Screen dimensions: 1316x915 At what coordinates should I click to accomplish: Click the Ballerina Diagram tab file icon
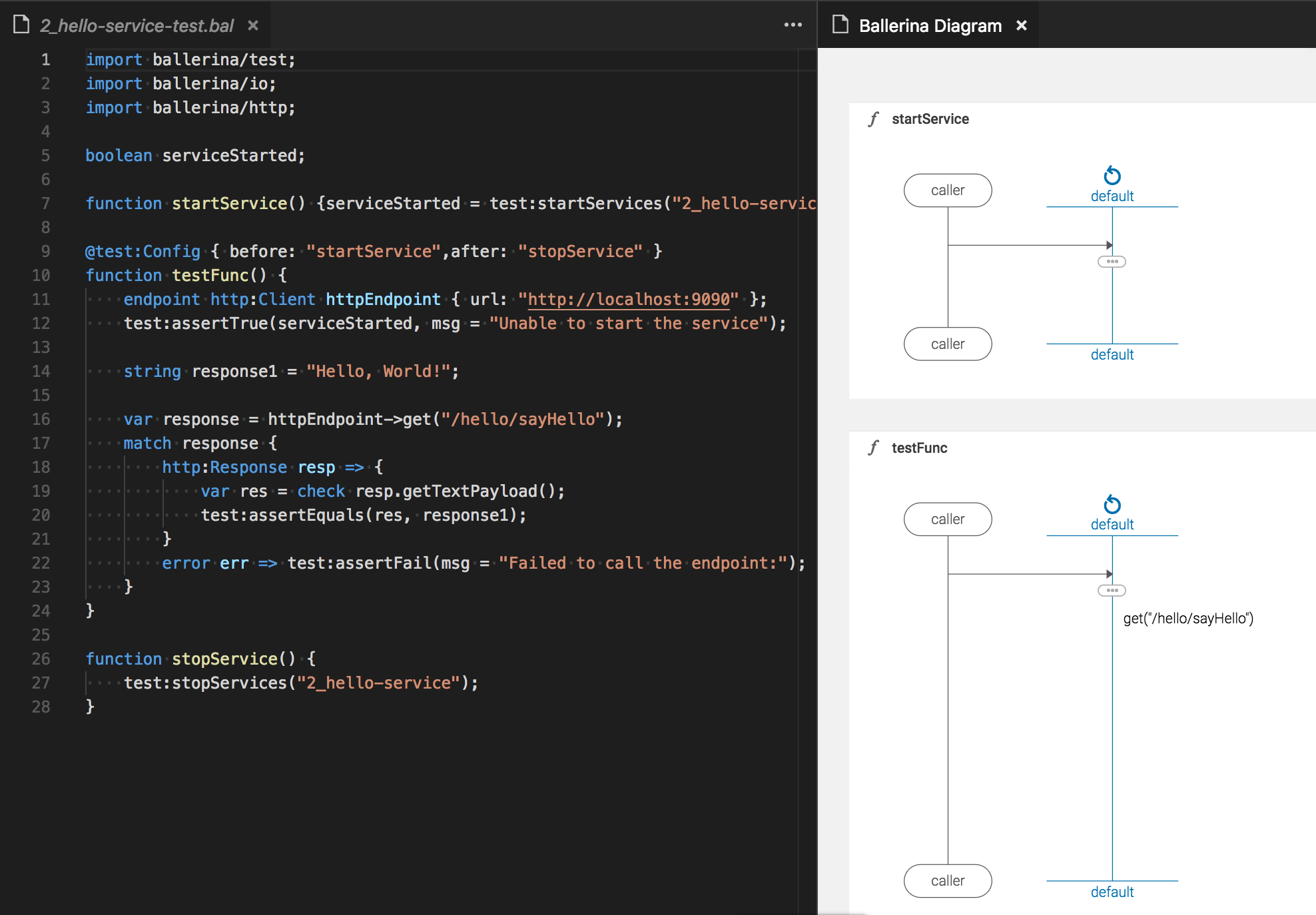(840, 25)
